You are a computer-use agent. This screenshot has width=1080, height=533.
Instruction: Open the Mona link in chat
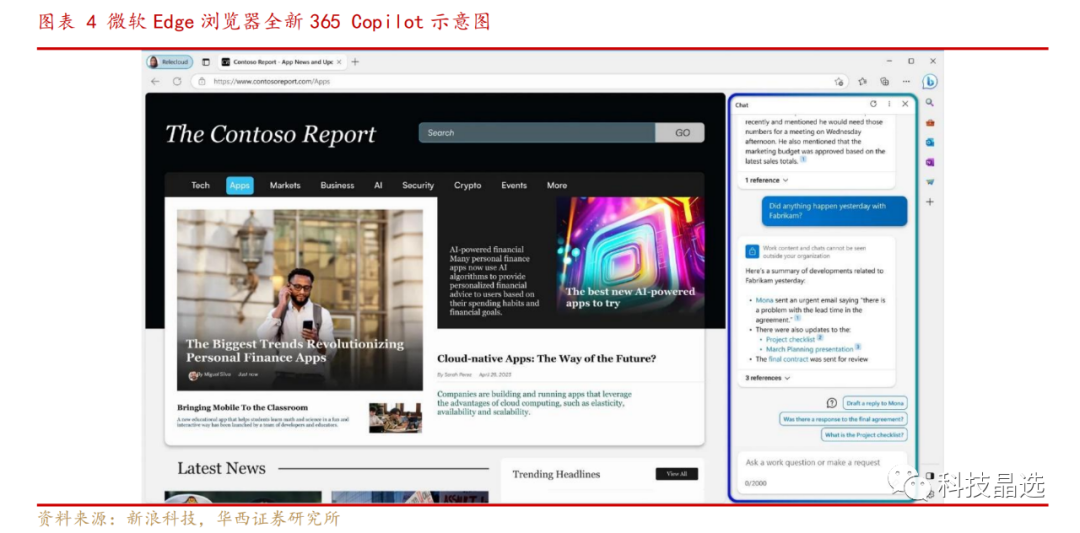tap(764, 300)
